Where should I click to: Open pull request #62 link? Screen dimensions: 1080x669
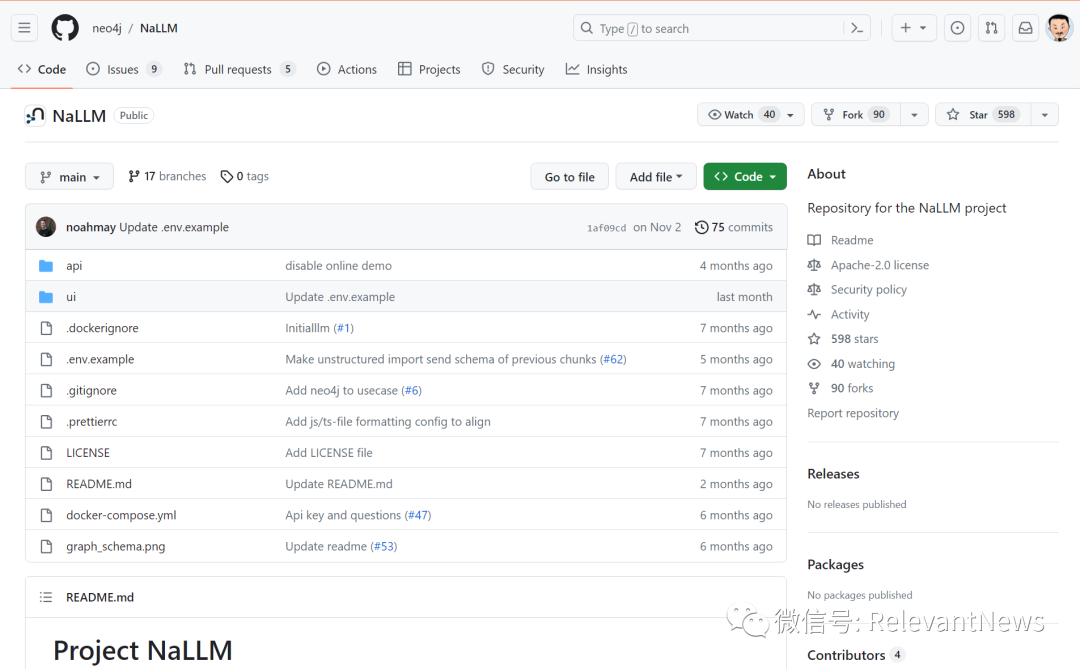click(613, 359)
